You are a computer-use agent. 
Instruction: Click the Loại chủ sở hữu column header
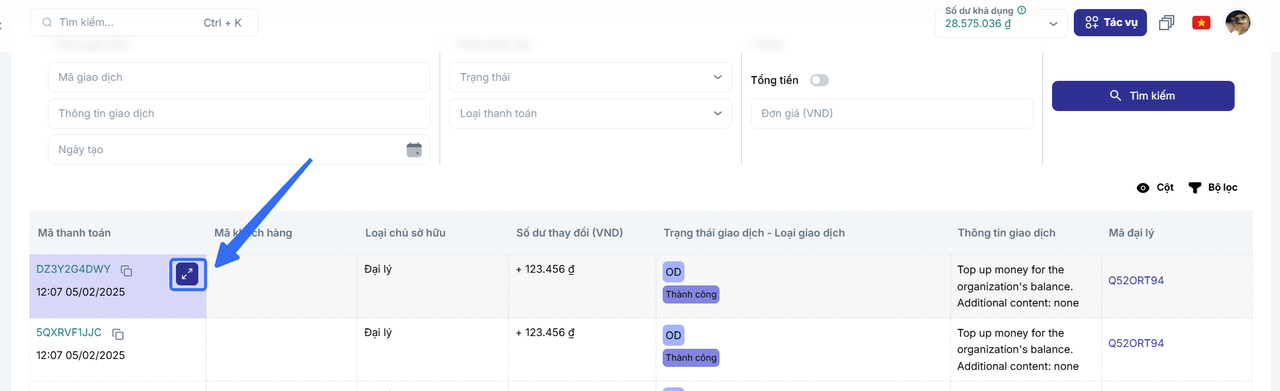pos(405,233)
